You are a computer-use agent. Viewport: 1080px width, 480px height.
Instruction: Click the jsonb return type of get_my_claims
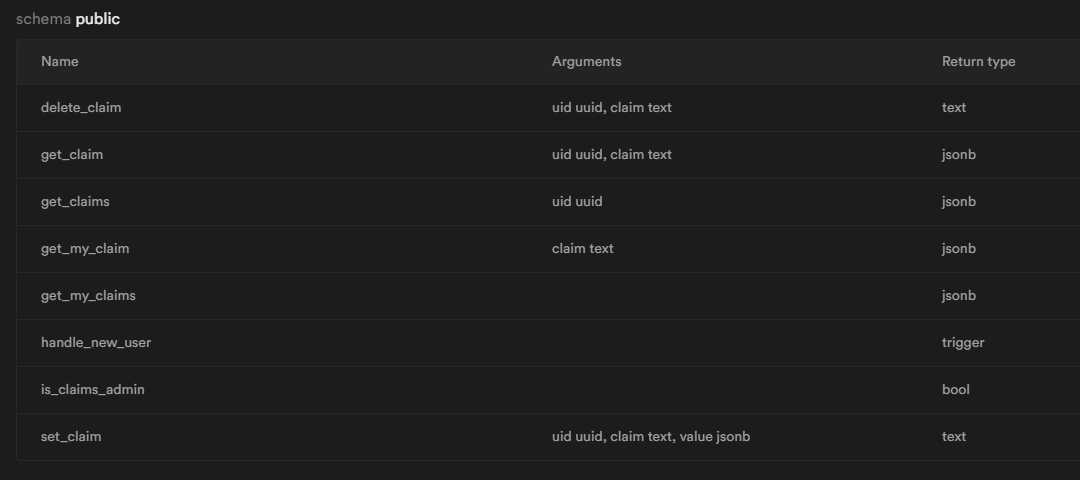958,296
